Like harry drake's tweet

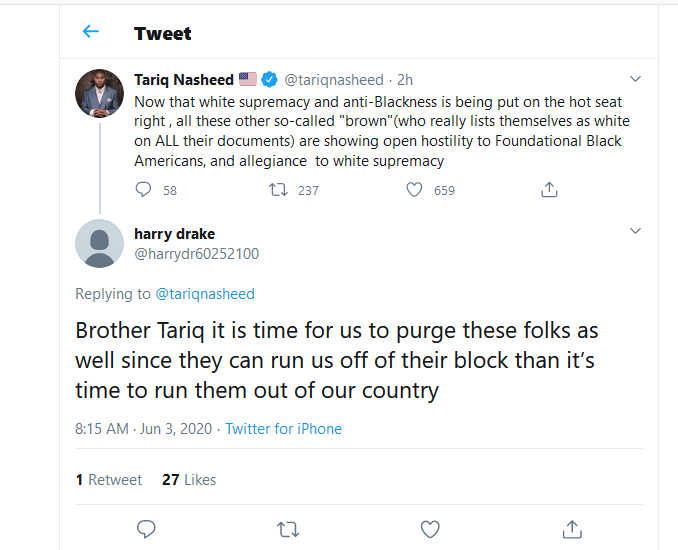pos(430,529)
